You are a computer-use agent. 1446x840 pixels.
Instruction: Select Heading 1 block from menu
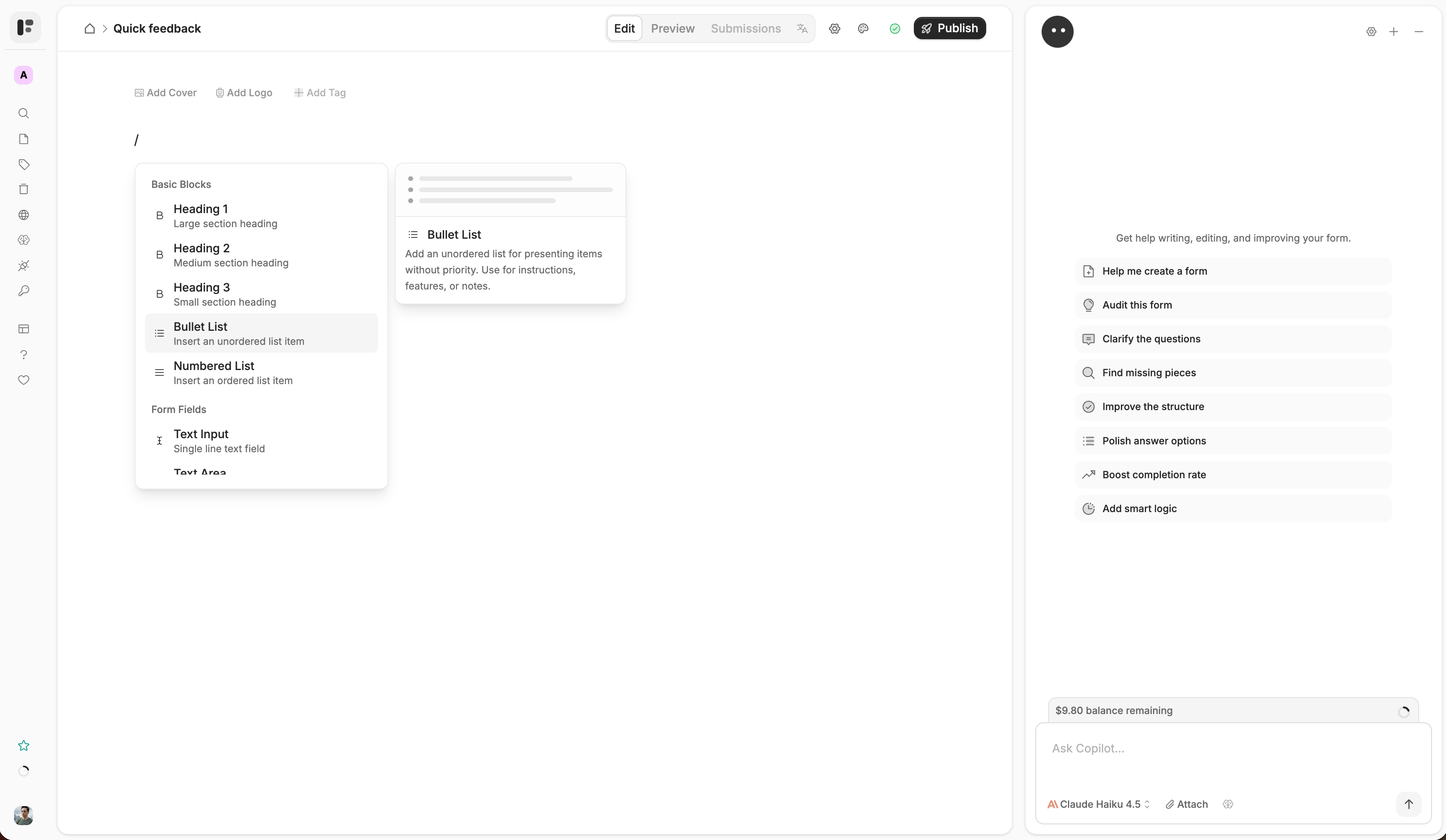(x=261, y=215)
